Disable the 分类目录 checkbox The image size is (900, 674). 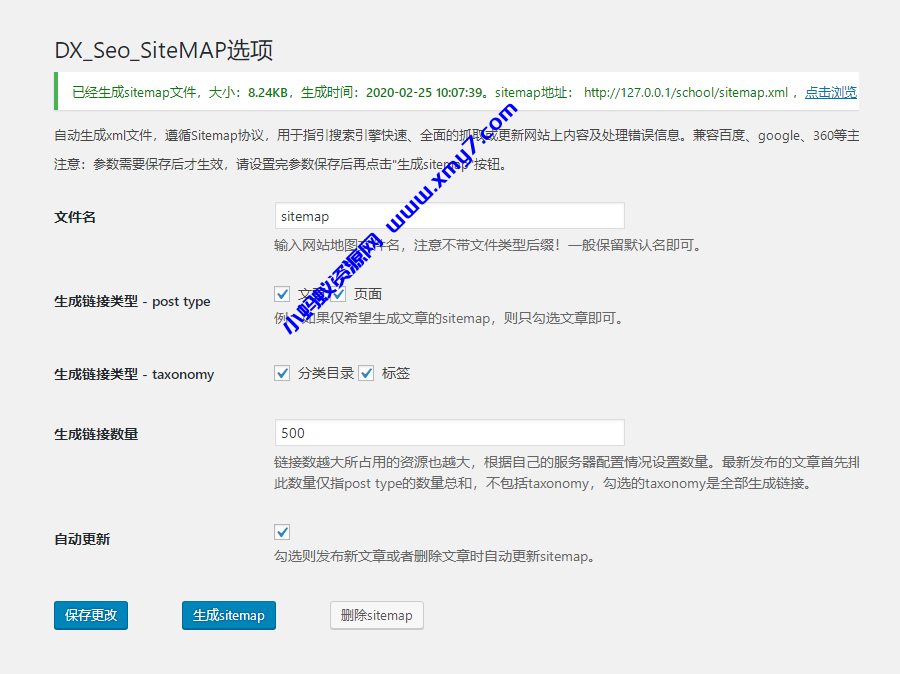coord(281,373)
